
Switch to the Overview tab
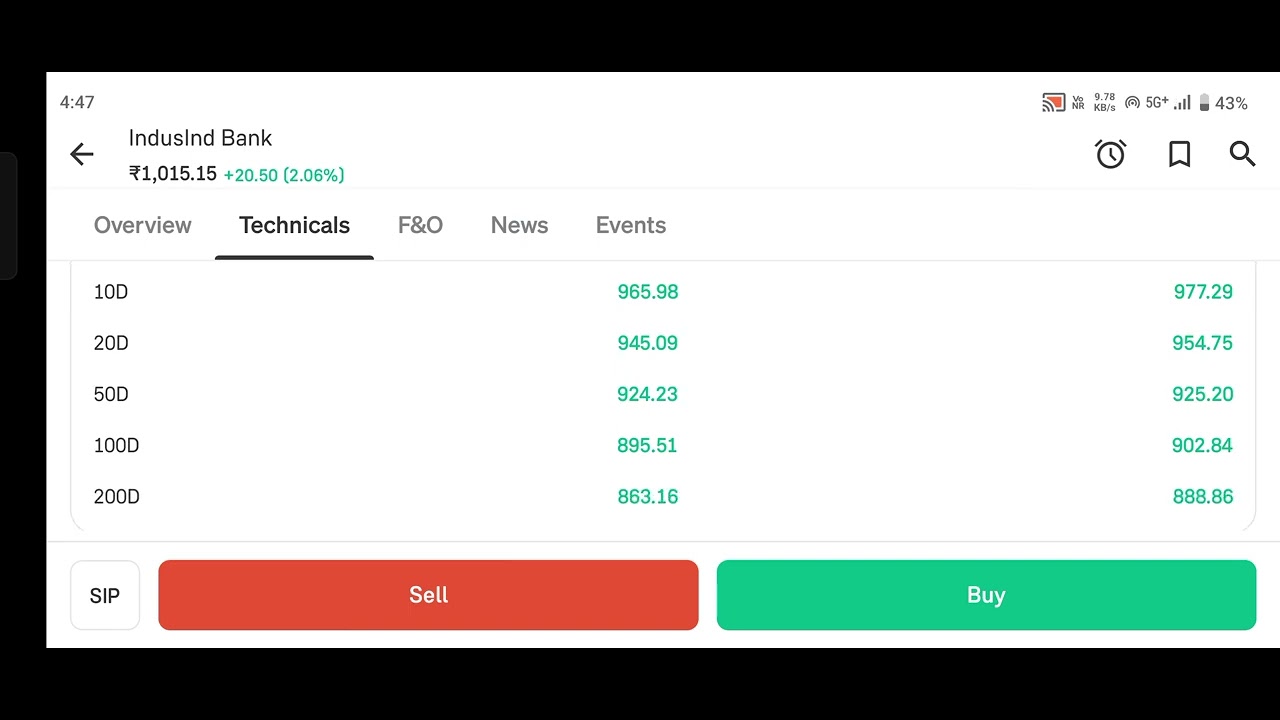142,225
